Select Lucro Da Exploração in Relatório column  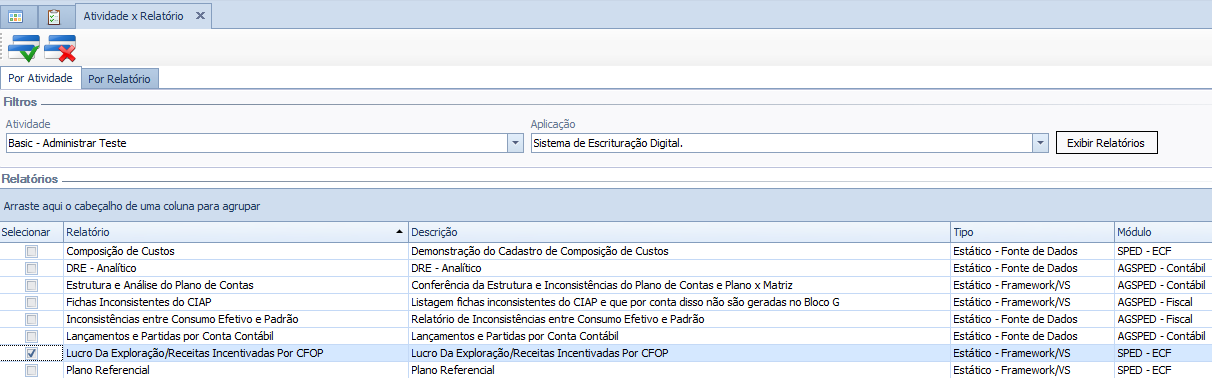[194, 353]
